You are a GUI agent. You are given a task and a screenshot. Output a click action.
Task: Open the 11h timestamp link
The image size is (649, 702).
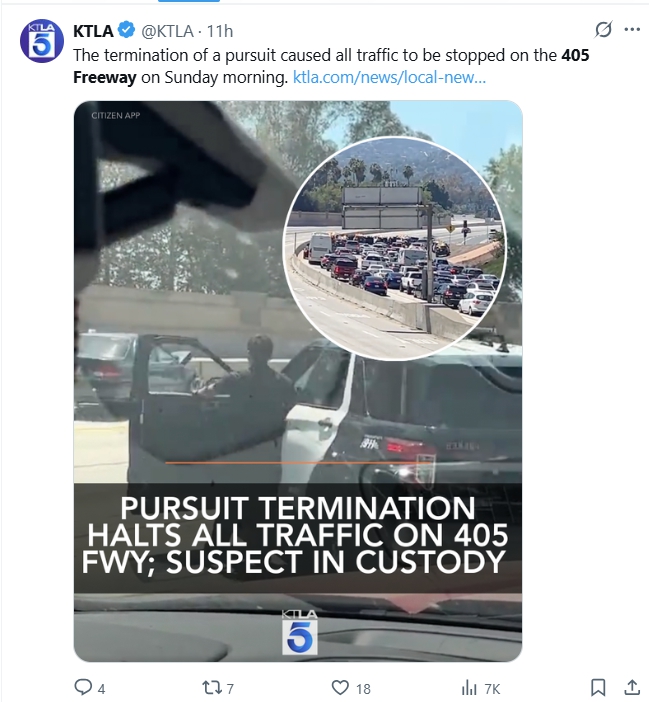click(x=219, y=31)
